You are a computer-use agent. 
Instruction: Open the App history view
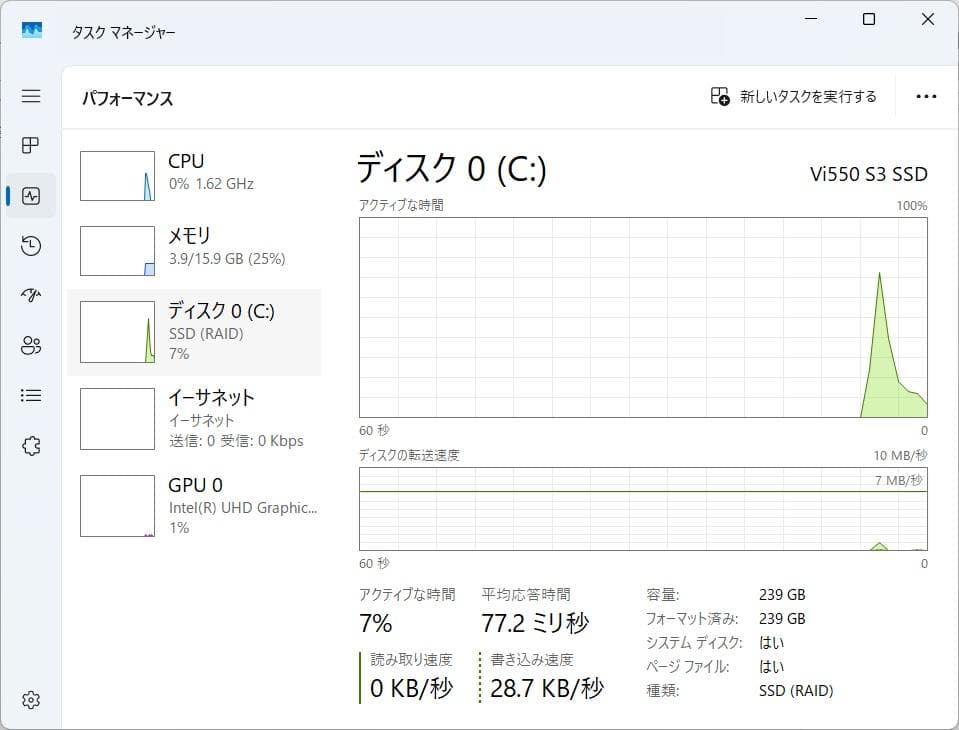click(x=30, y=245)
